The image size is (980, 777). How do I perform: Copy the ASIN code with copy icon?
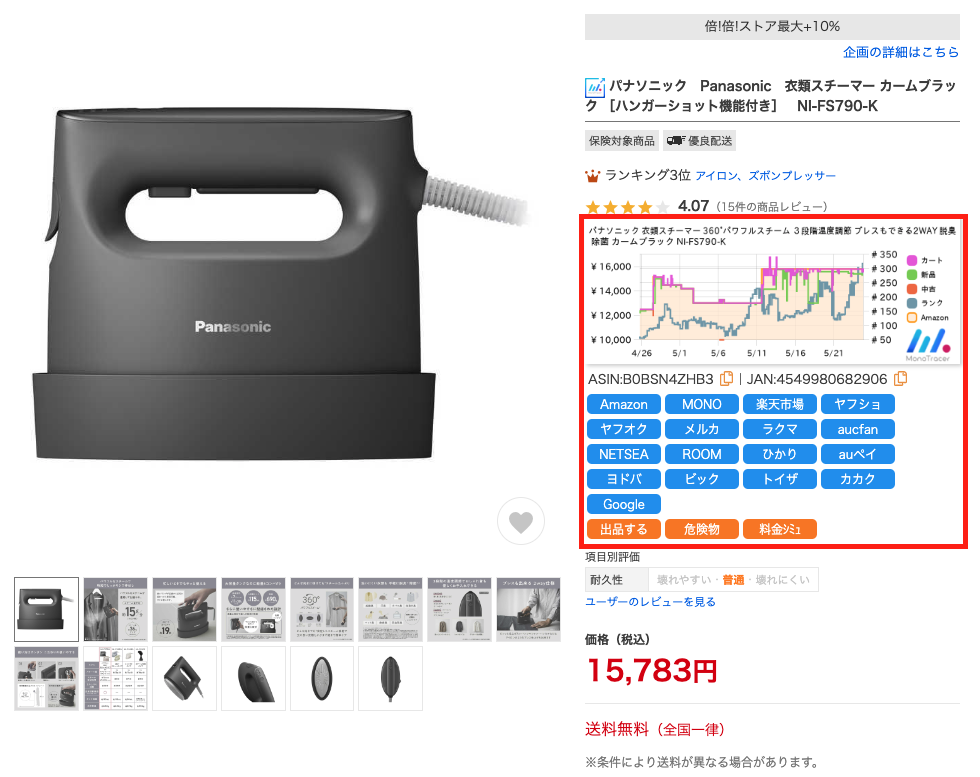(726, 379)
